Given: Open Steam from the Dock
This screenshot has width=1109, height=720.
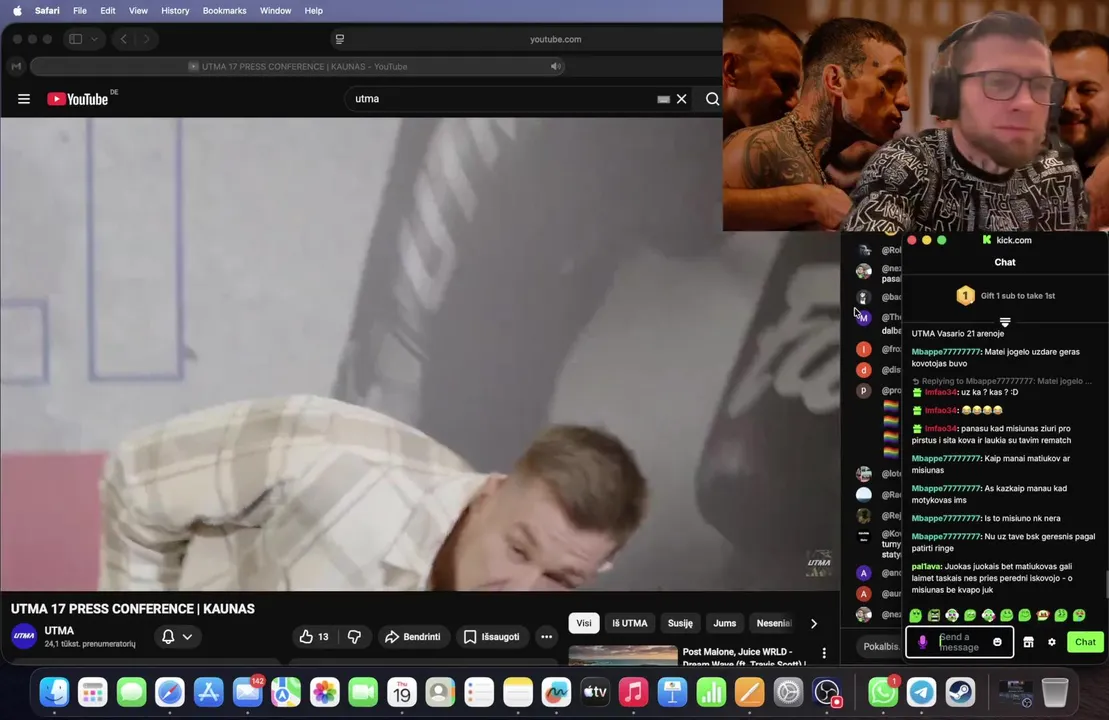Looking at the screenshot, I should pos(960,692).
